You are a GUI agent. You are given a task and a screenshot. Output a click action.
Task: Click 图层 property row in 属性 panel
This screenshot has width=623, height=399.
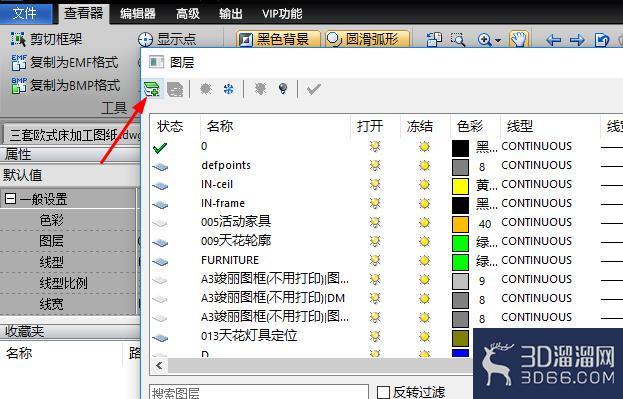(68, 241)
